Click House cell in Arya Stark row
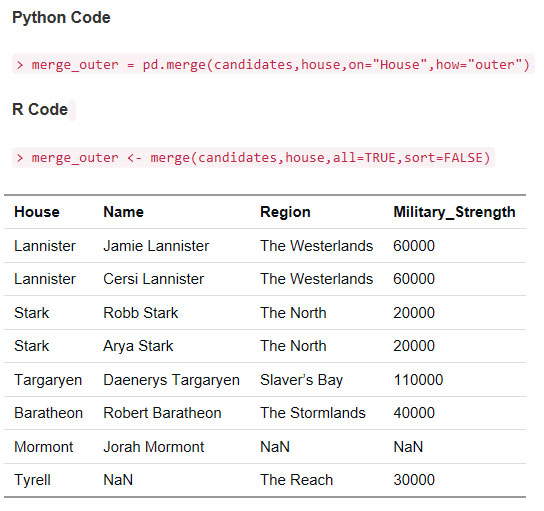The width and height of the screenshot is (544, 511). tap(32, 346)
